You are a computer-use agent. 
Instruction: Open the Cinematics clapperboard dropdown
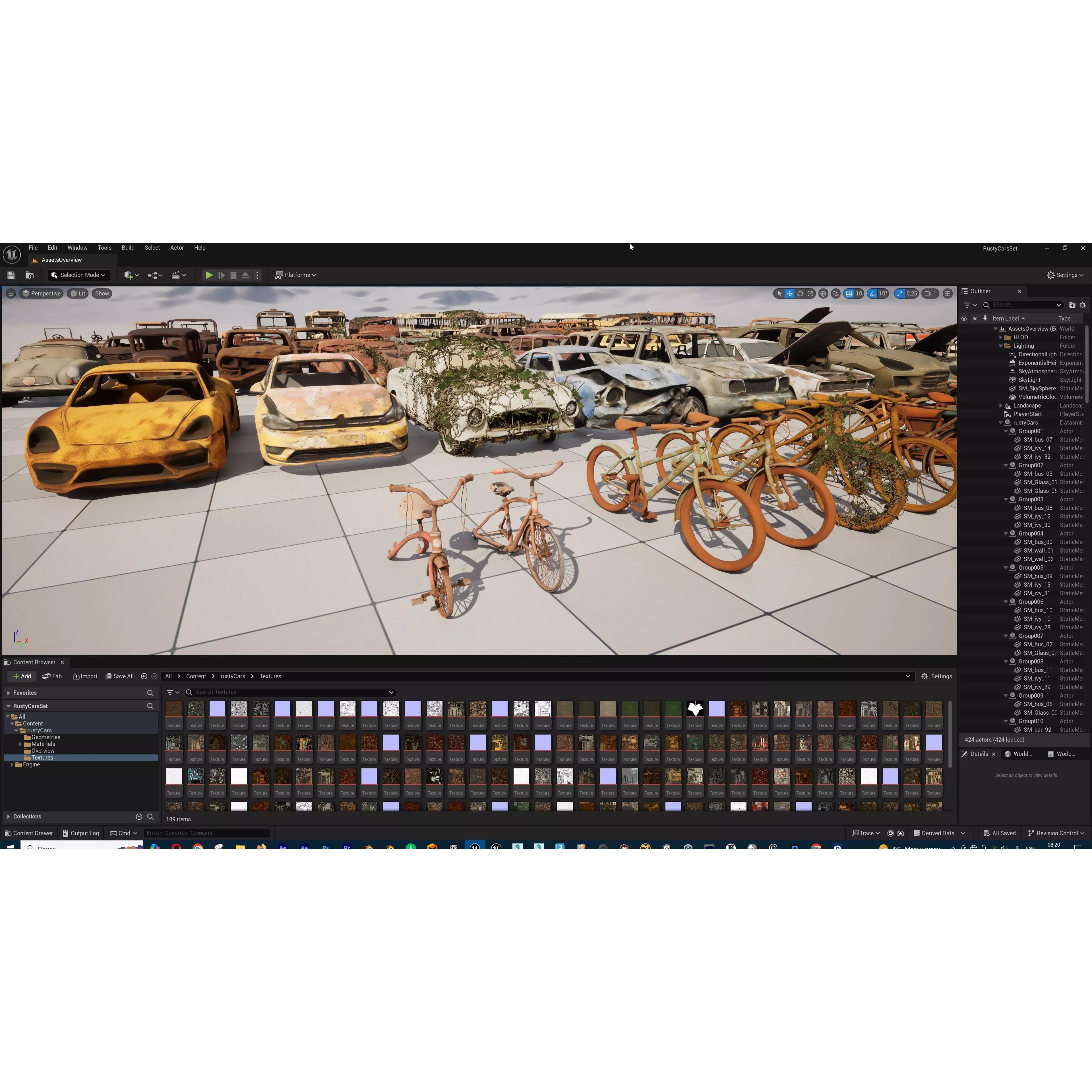179,275
